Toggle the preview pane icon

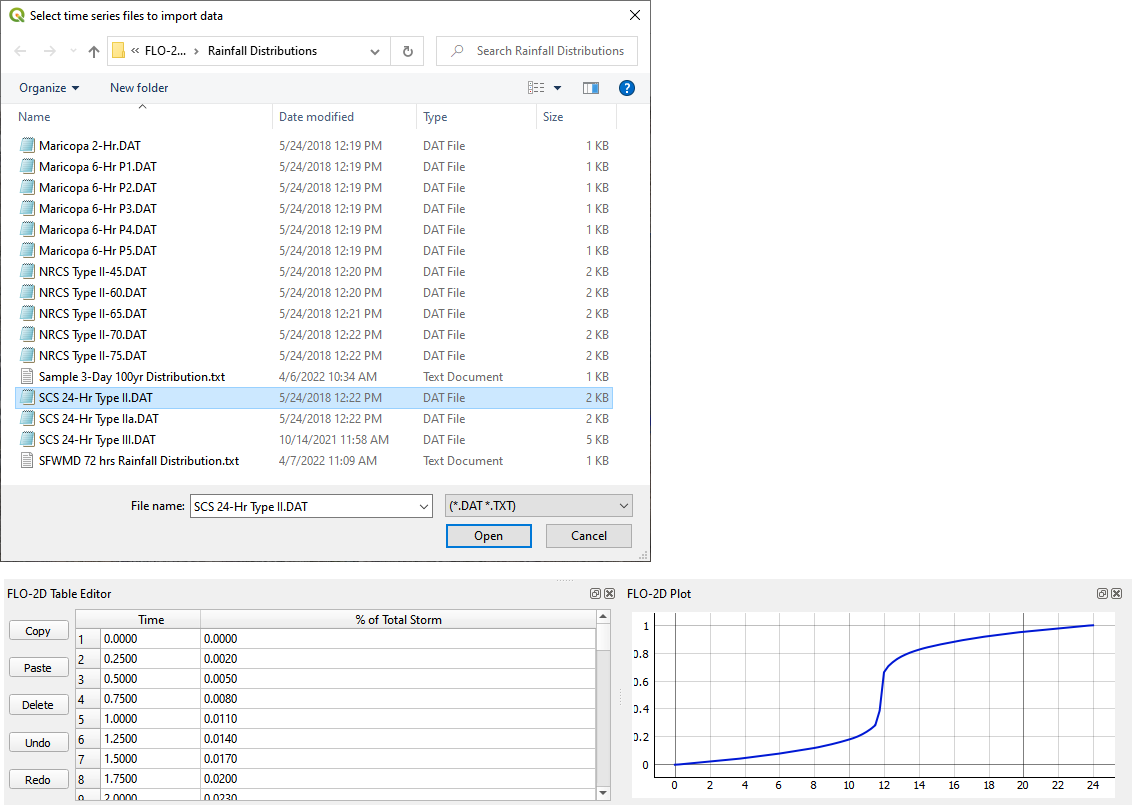click(x=591, y=88)
